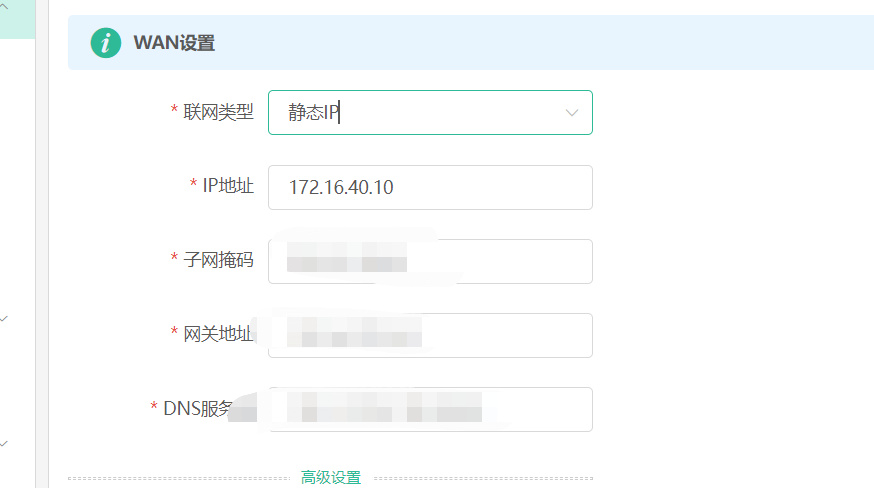
Task: Click into the 子网掩码 input field
Action: point(430,262)
